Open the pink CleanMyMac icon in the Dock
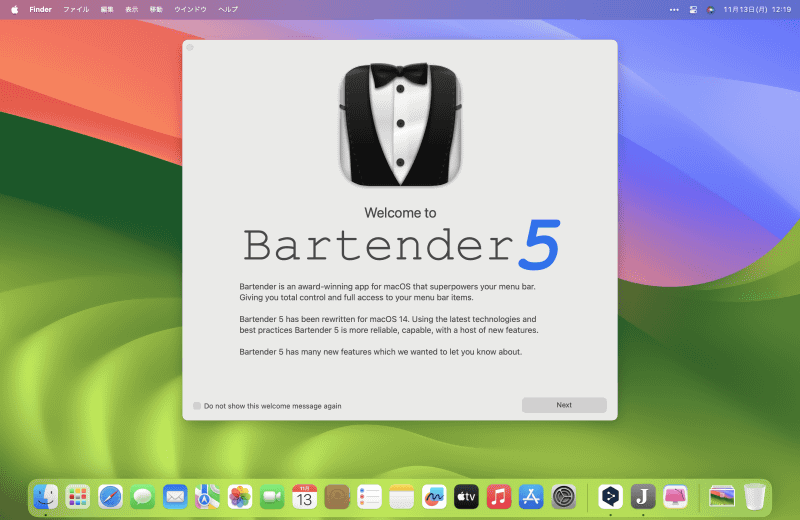This screenshot has width=800, height=520. tap(676, 497)
